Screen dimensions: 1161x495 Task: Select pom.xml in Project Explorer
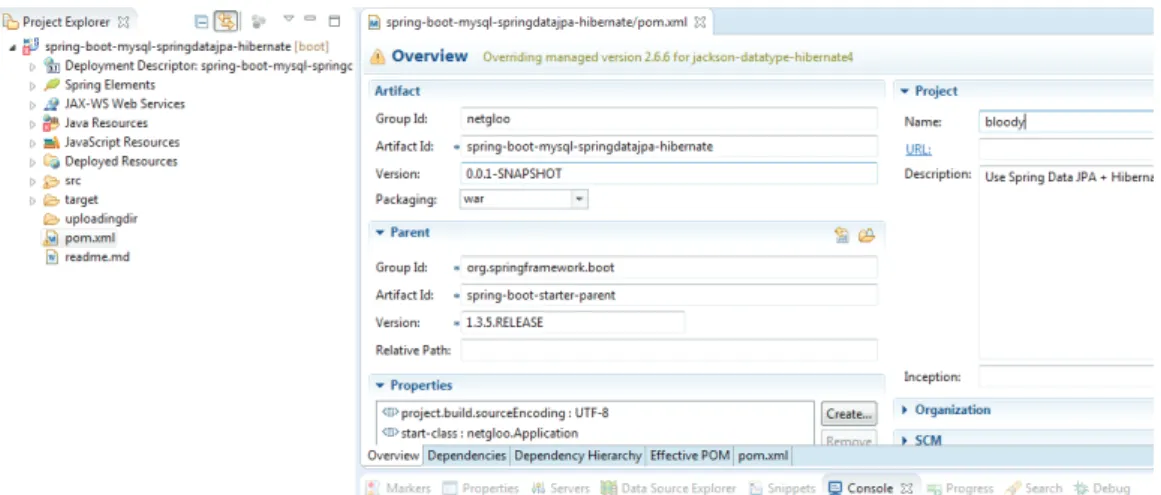coord(79,238)
